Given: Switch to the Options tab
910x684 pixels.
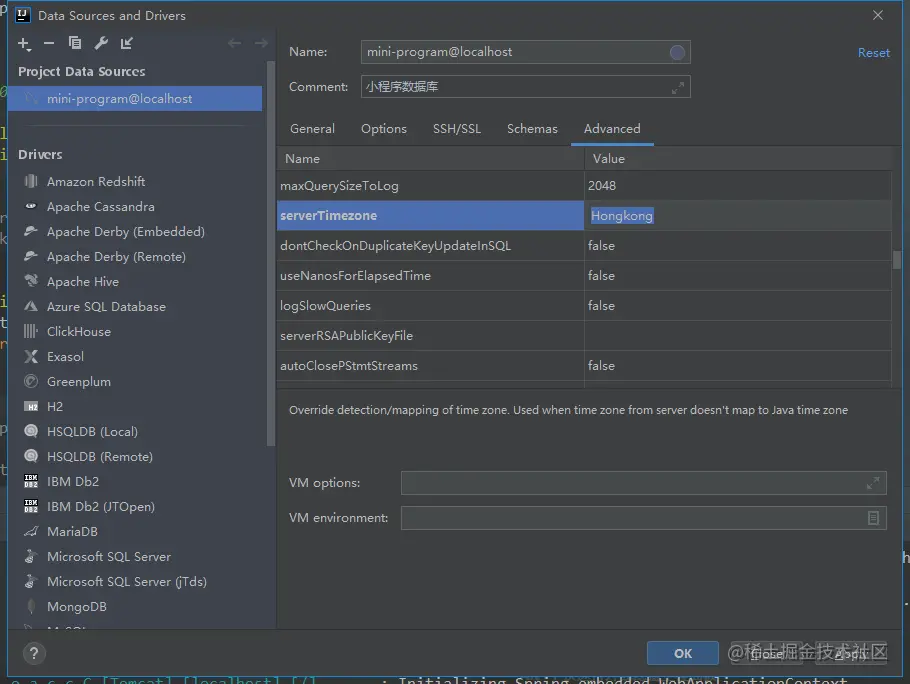Looking at the screenshot, I should click(x=384, y=129).
